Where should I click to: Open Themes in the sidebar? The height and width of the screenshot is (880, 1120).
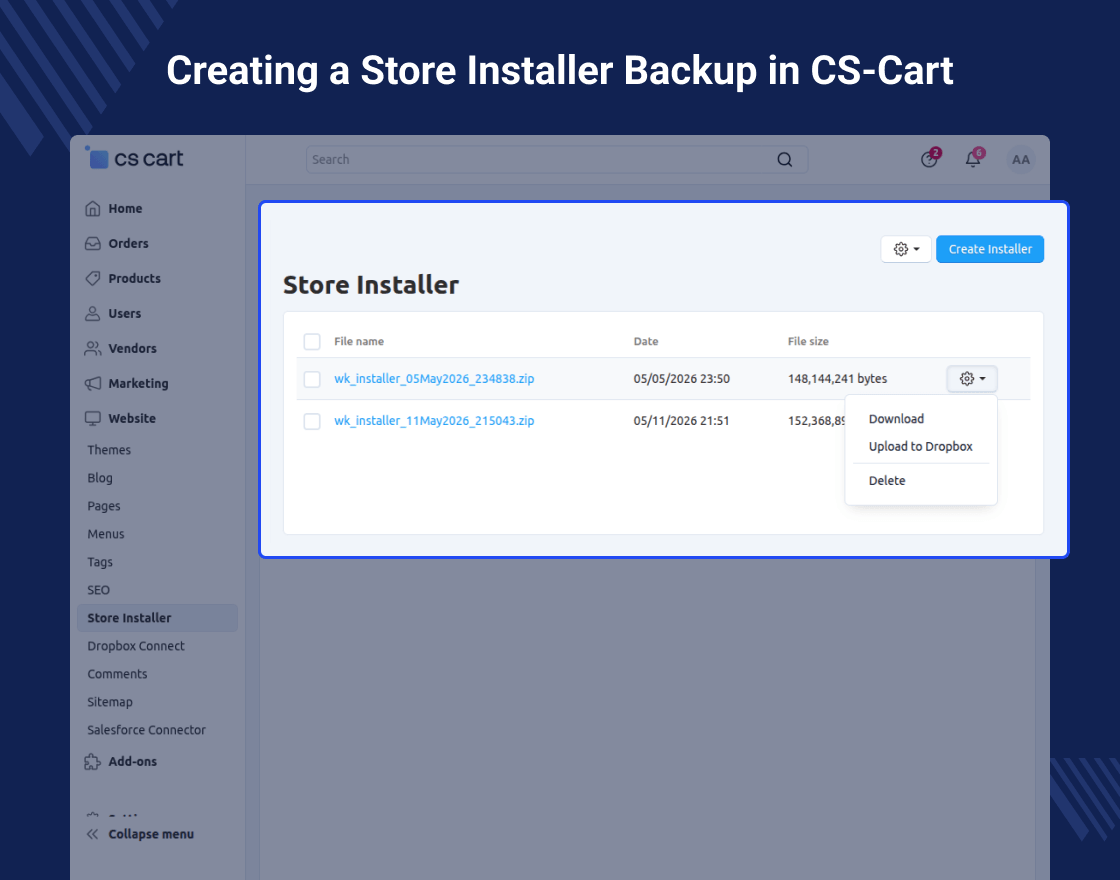(x=109, y=450)
